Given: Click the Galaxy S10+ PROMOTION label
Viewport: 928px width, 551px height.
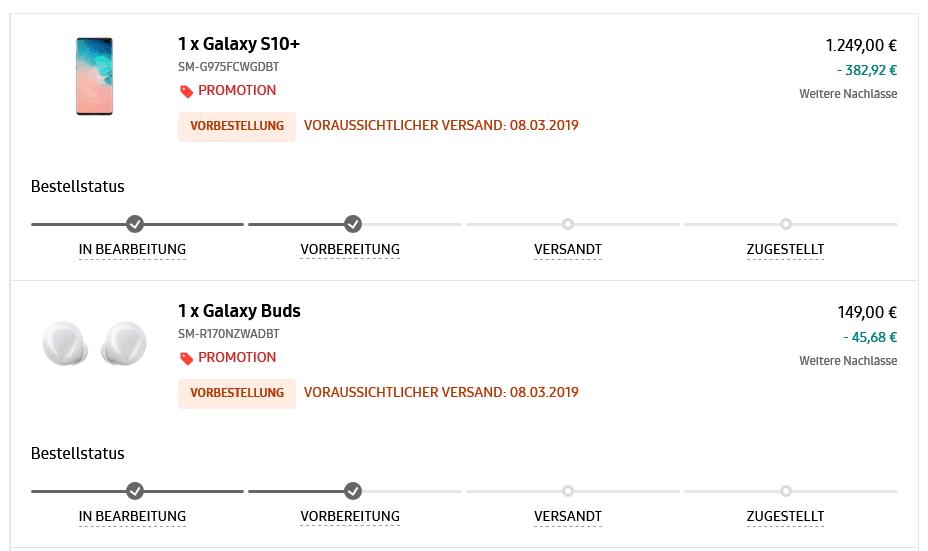Looking at the screenshot, I should (237, 91).
